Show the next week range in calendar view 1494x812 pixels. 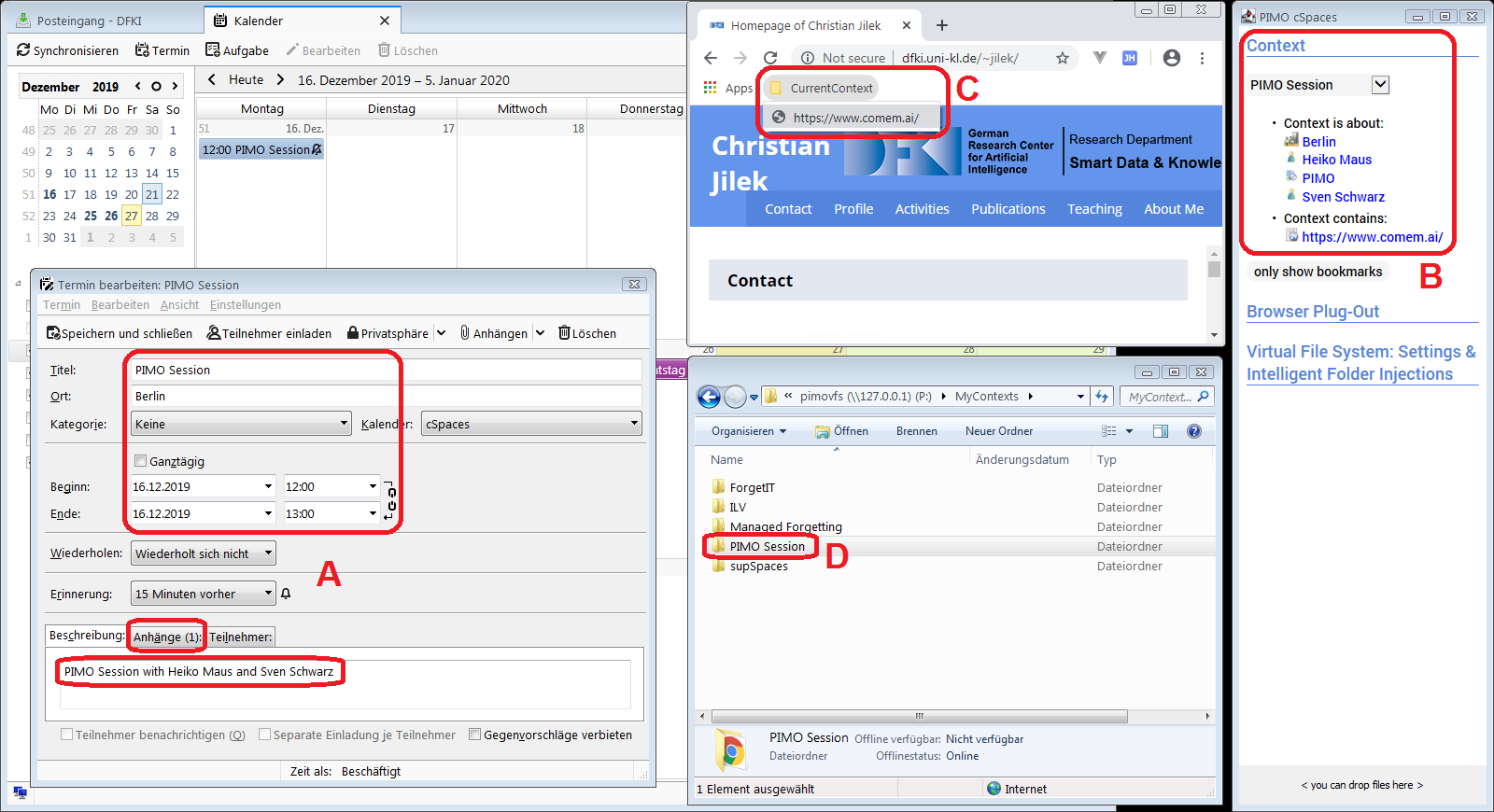tap(280, 80)
